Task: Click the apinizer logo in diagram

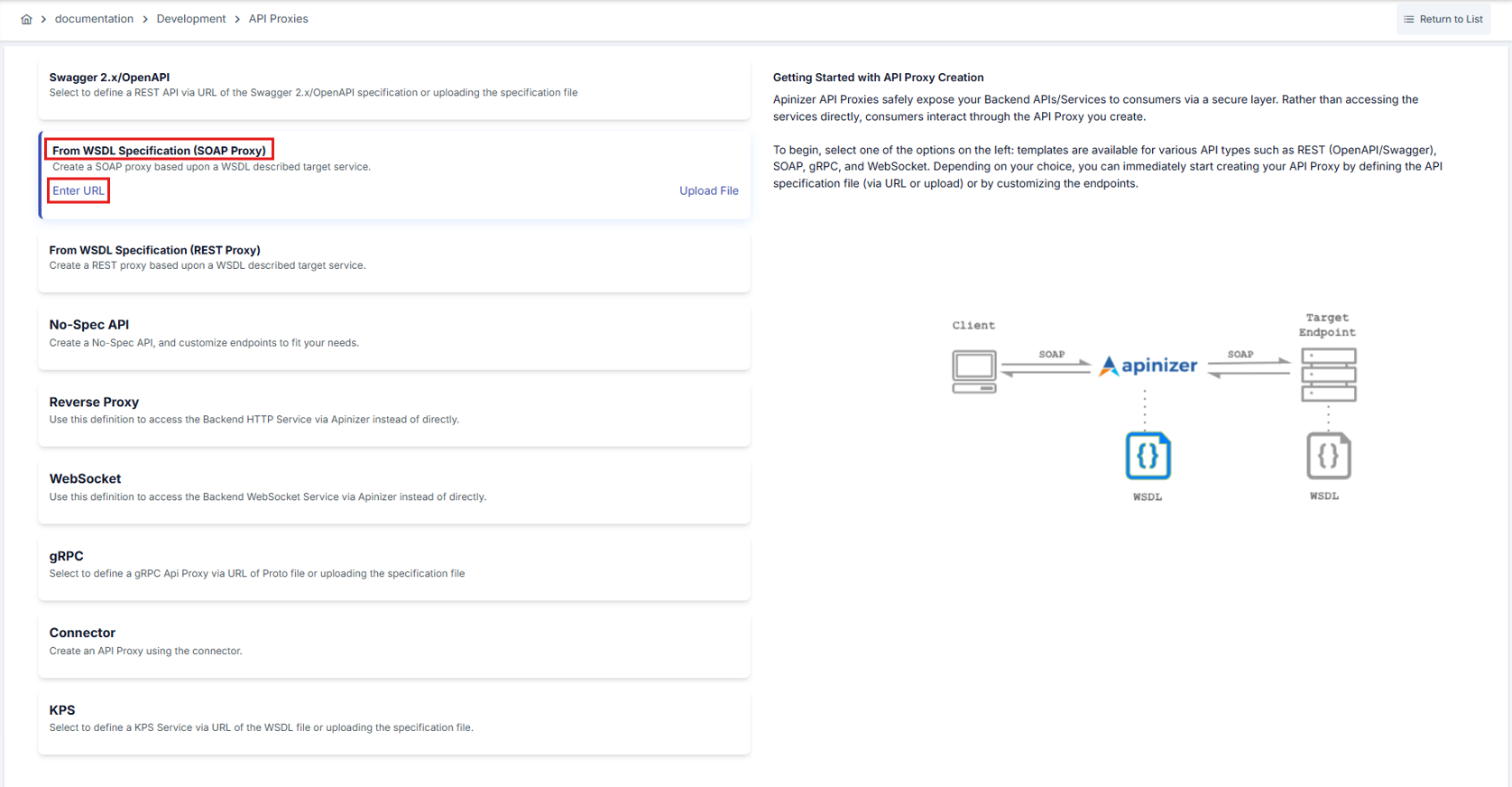Action: coord(1148,366)
